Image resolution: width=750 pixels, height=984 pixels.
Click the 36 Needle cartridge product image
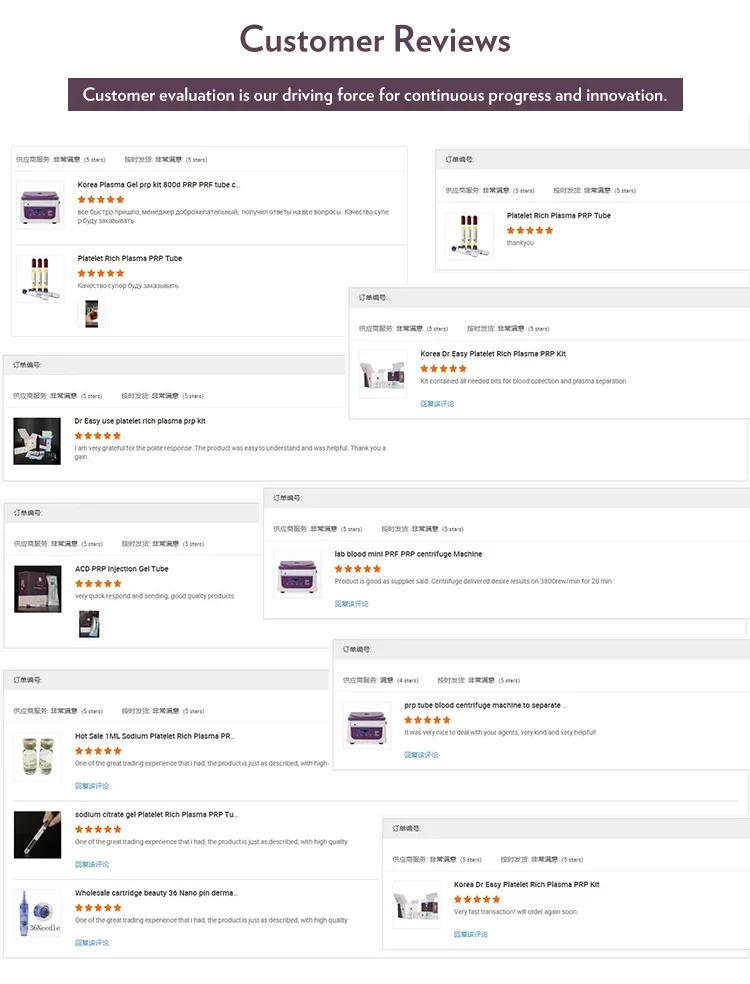38,913
